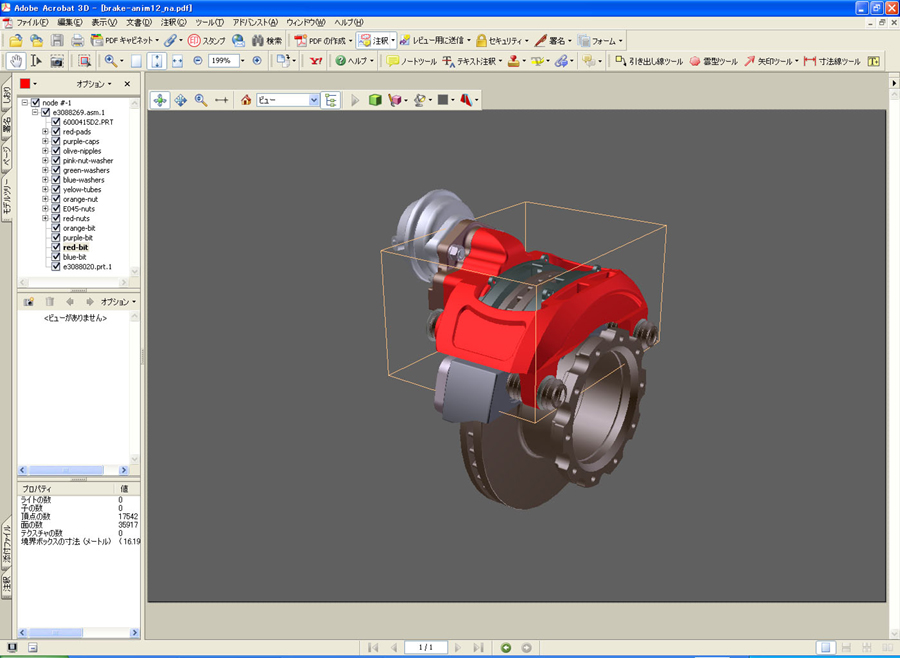Viewport: 900px width, 658px height.
Task: Toggle the model tree button in 3D toolbar
Action: (331, 100)
